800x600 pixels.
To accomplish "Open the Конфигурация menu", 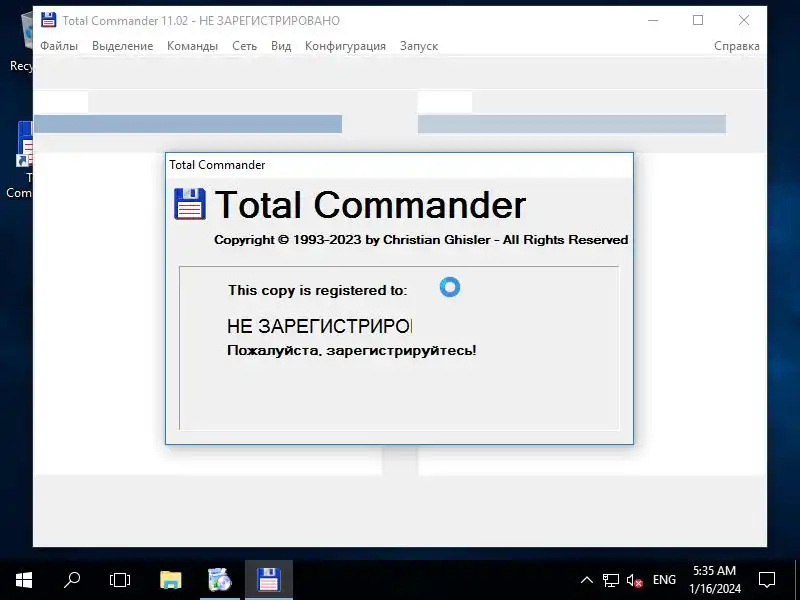I will click(x=345, y=46).
